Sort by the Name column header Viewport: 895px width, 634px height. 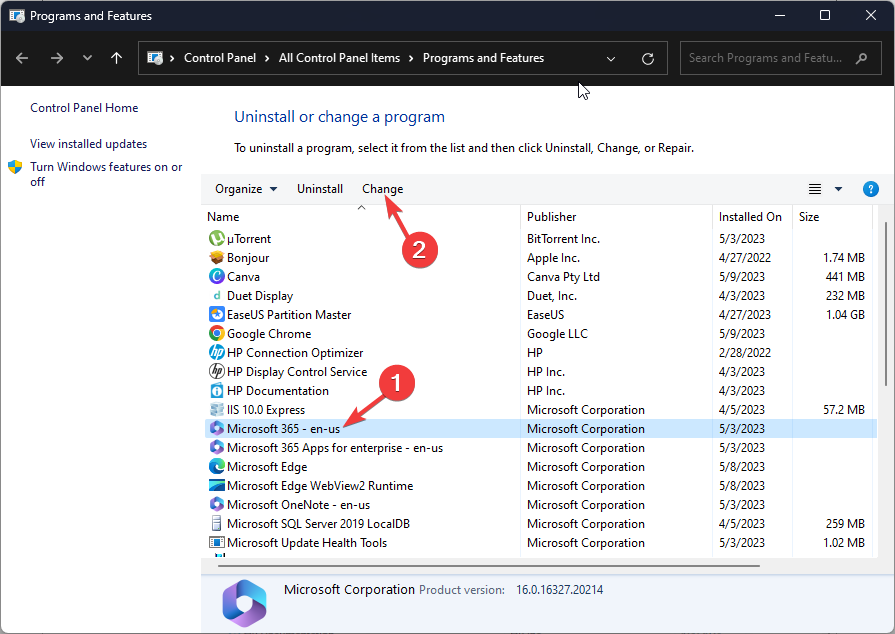pyautogui.click(x=223, y=217)
